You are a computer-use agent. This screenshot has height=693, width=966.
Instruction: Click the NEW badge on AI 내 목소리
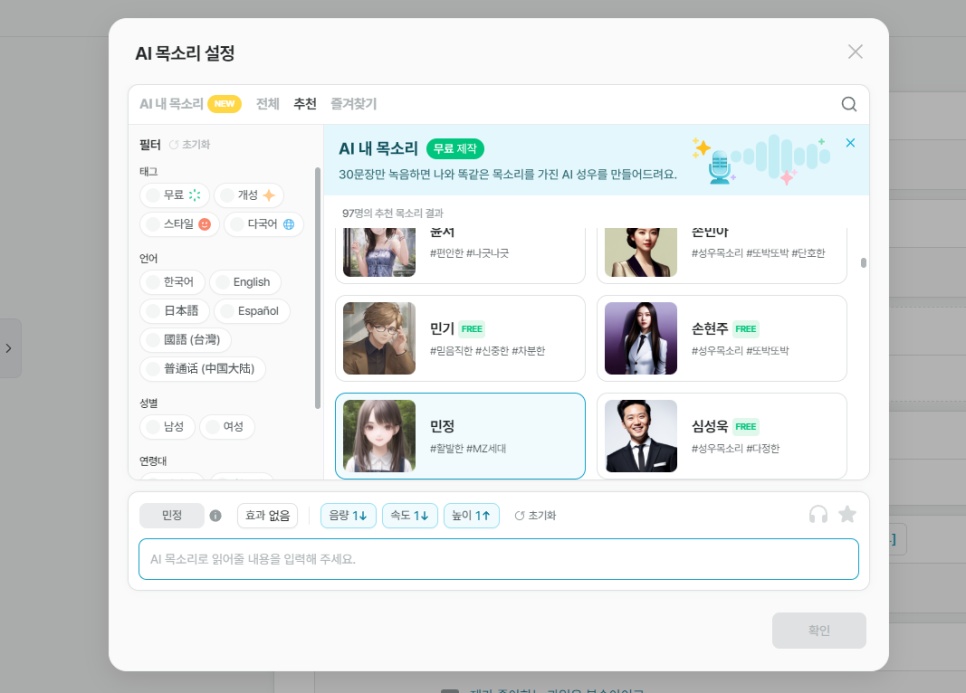coord(224,104)
